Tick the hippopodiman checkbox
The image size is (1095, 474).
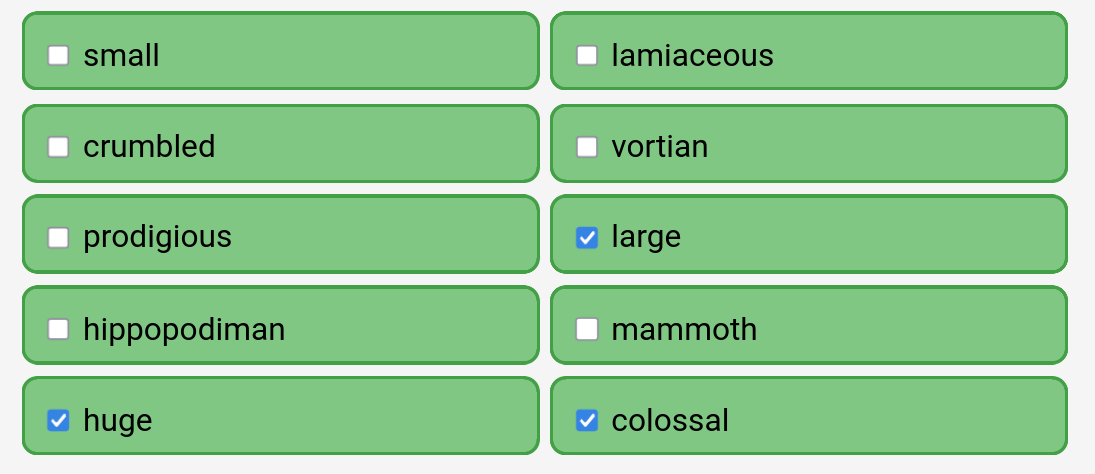(x=58, y=329)
